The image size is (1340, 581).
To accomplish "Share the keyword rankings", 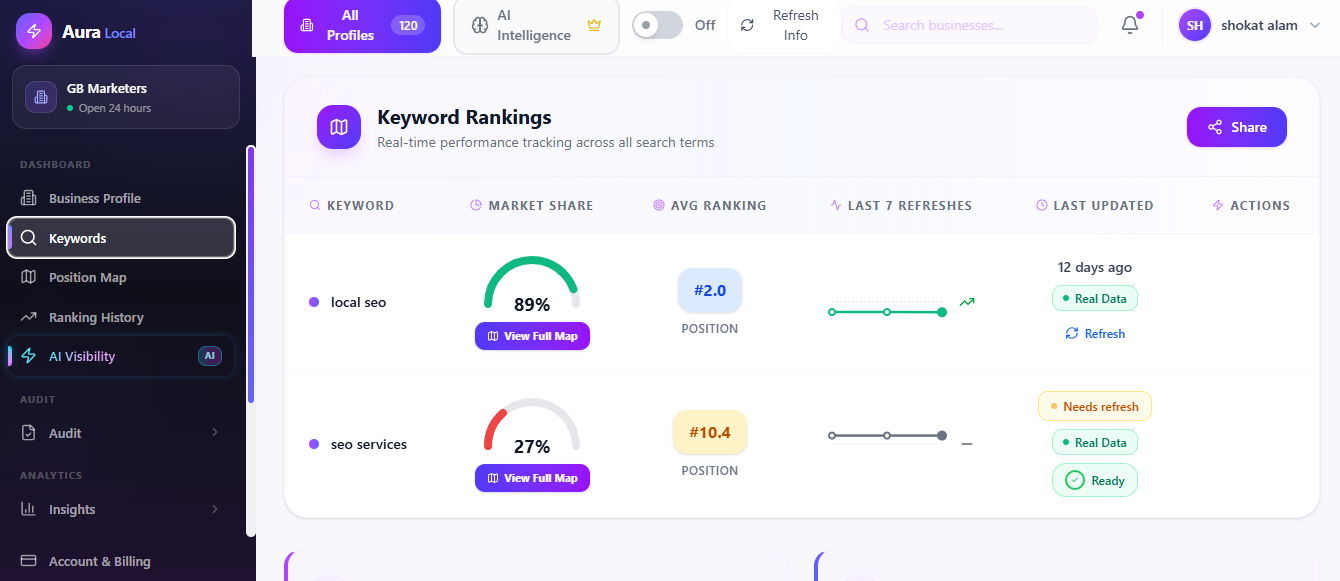I will click(x=1237, y=127).
